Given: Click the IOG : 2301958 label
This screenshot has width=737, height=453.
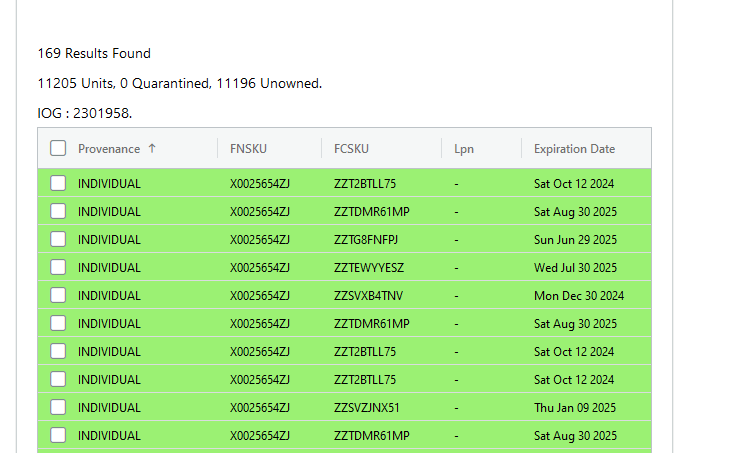Looking at the screenshot, I should pyautogui.click(x=85, y=113).
